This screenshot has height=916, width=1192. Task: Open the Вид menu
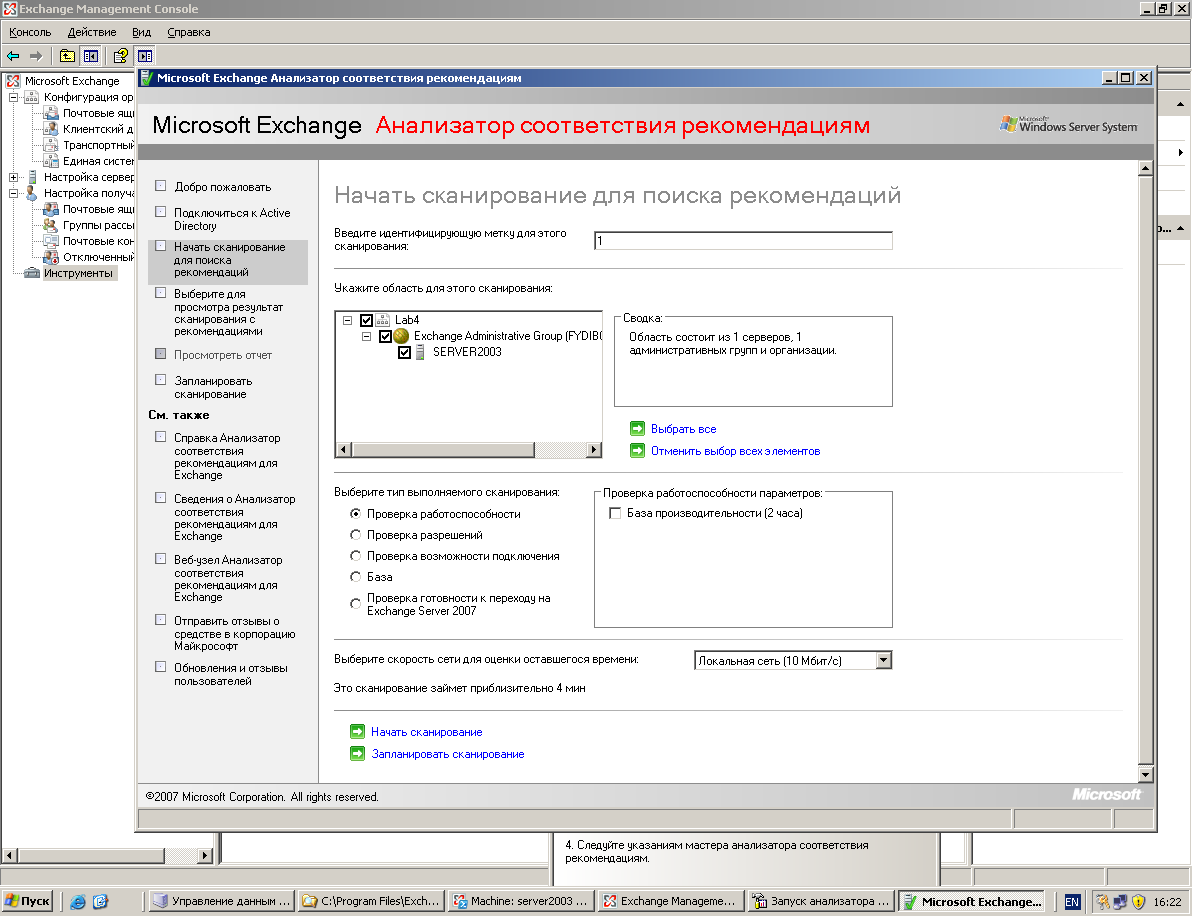141,32
